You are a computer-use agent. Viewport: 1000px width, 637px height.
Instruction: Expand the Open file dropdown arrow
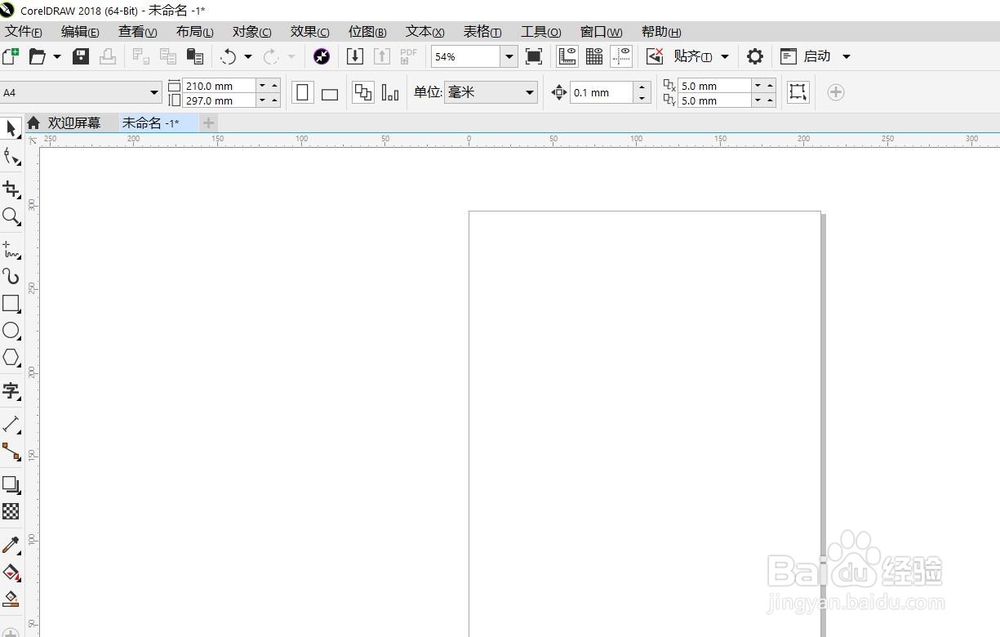(x=57, y=56)
